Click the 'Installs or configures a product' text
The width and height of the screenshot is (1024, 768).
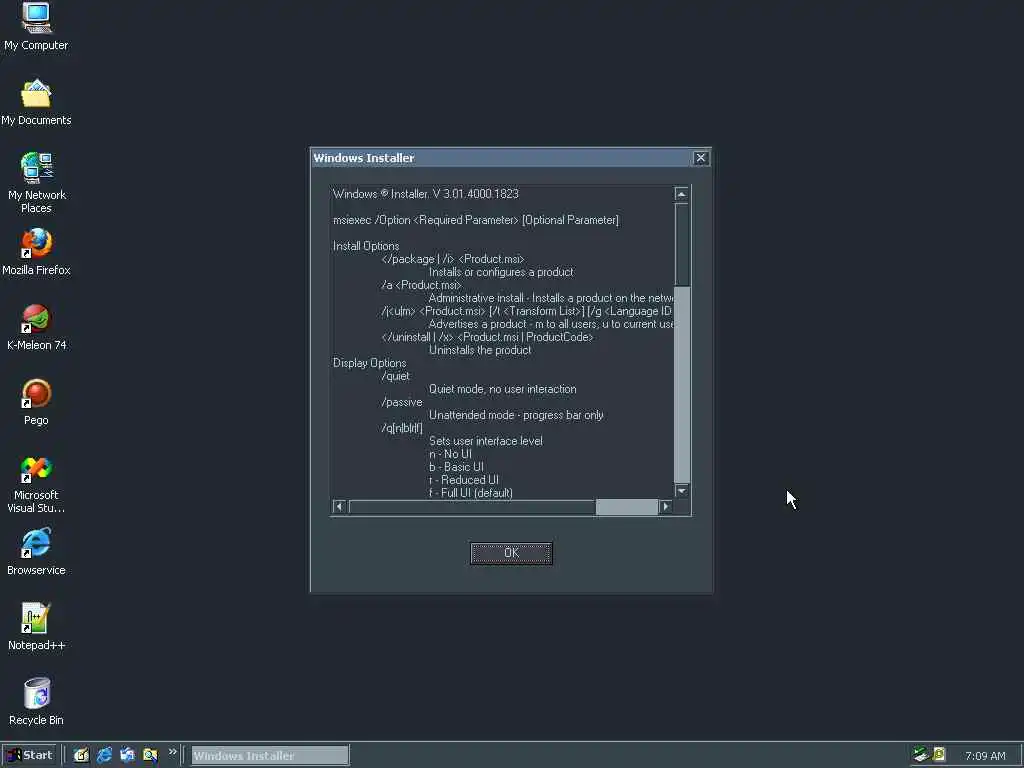tap(501, 272)
